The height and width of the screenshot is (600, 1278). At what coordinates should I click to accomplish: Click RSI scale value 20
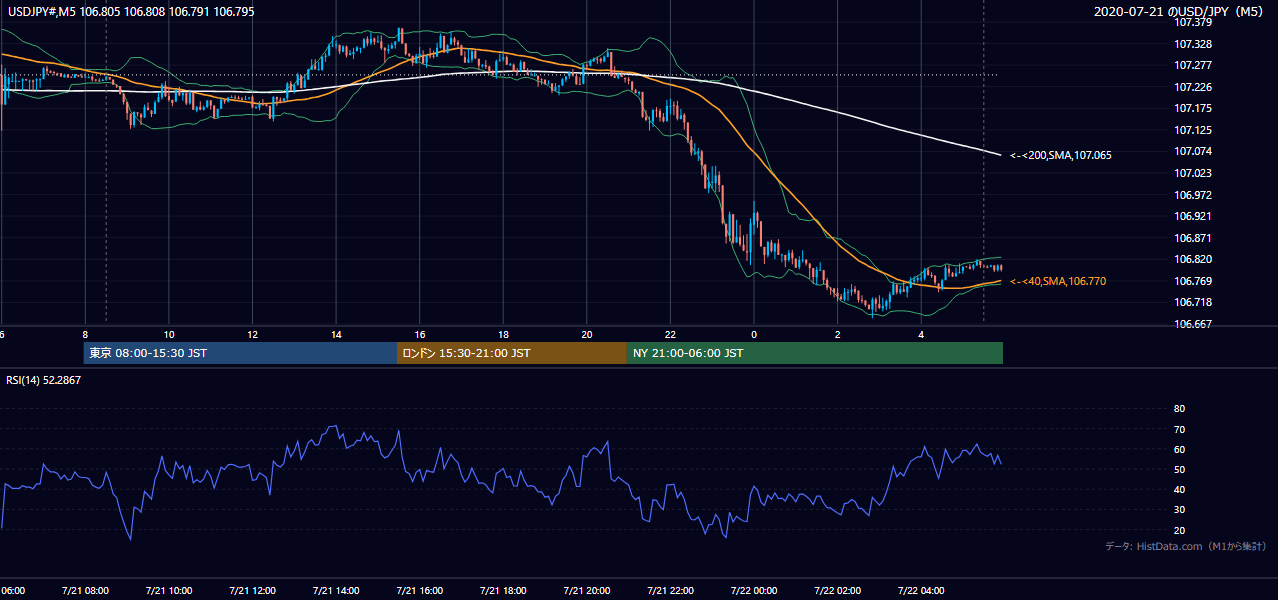tap(1179, 530)
